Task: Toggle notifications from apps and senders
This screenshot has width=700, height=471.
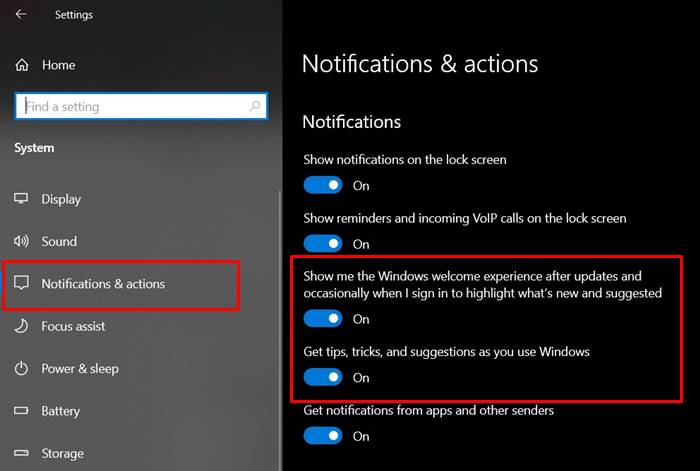Action: 323,436
